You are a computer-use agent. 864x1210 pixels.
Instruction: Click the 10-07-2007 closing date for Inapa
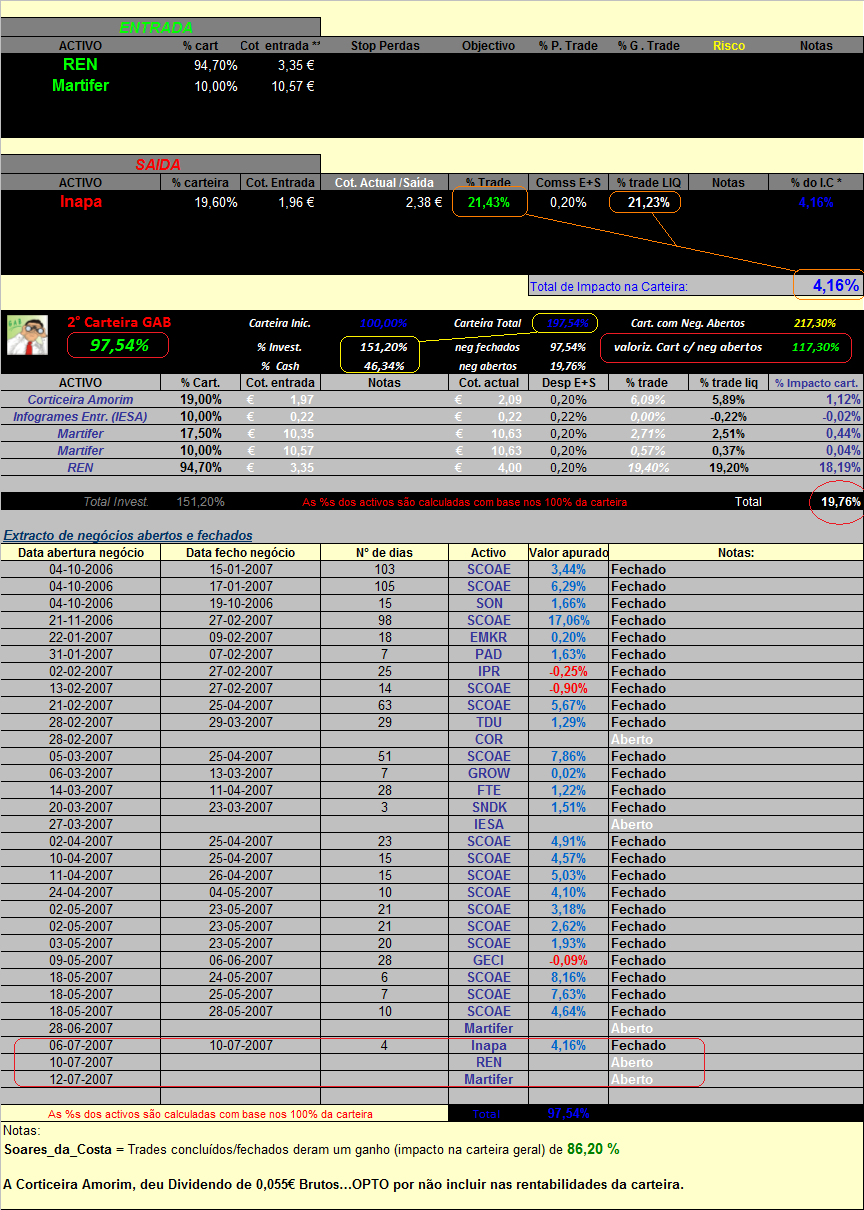point(240,1046)
